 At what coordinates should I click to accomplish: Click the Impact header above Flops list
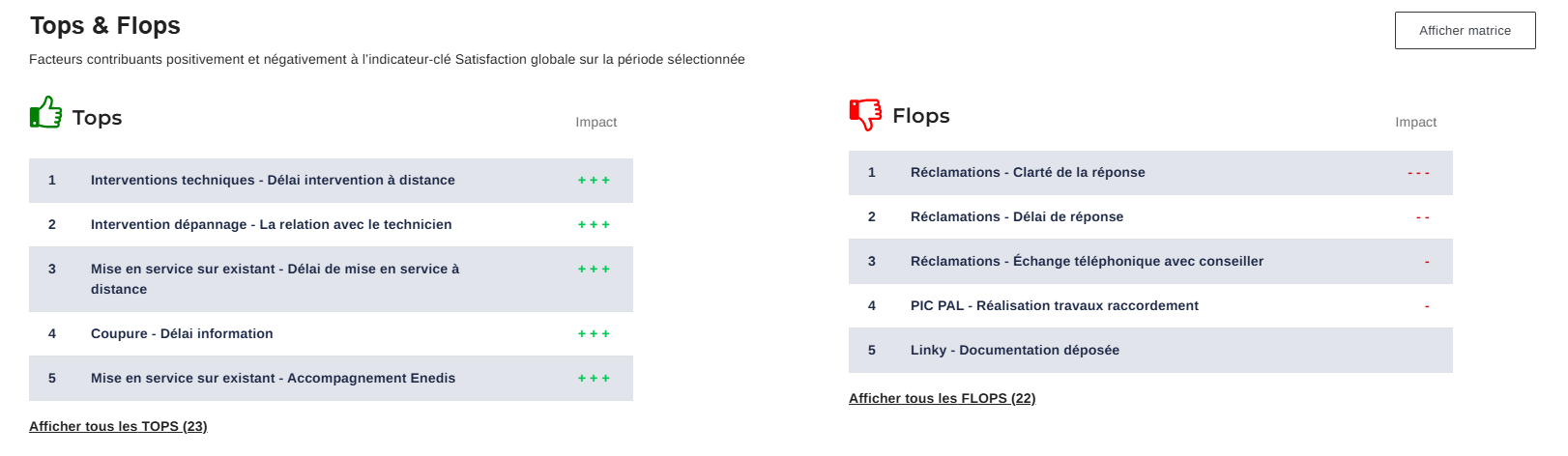click(x=1415, y=123)
